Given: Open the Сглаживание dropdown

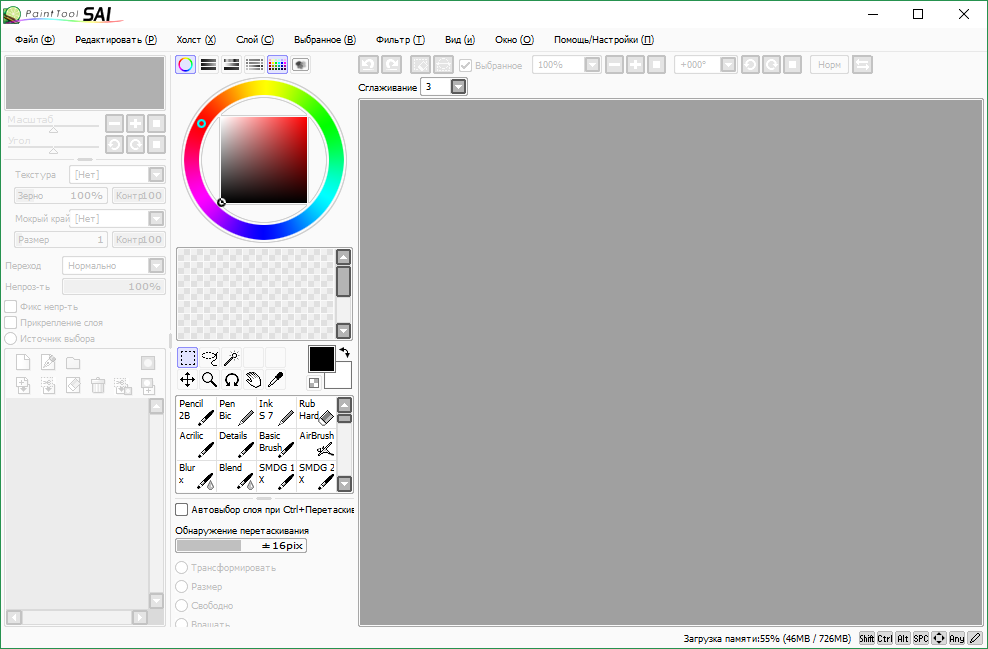Looking at the screenshot, I should click(459, 87).
